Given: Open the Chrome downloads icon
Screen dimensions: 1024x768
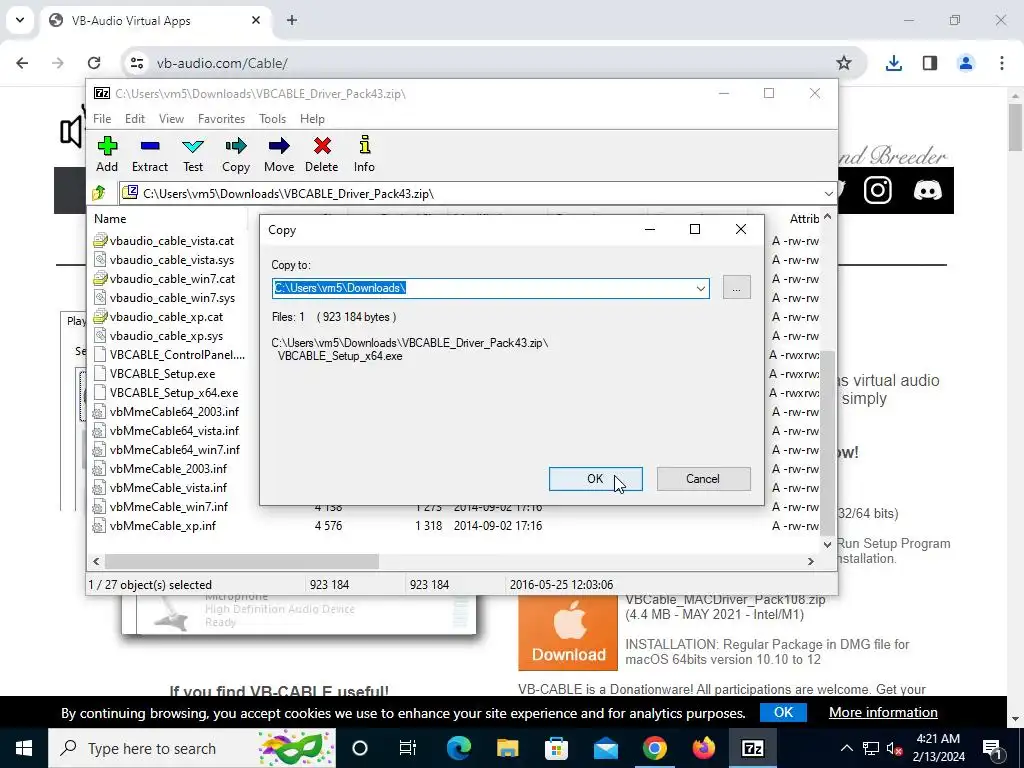Looking at the screenshot, I should [893, 63].
